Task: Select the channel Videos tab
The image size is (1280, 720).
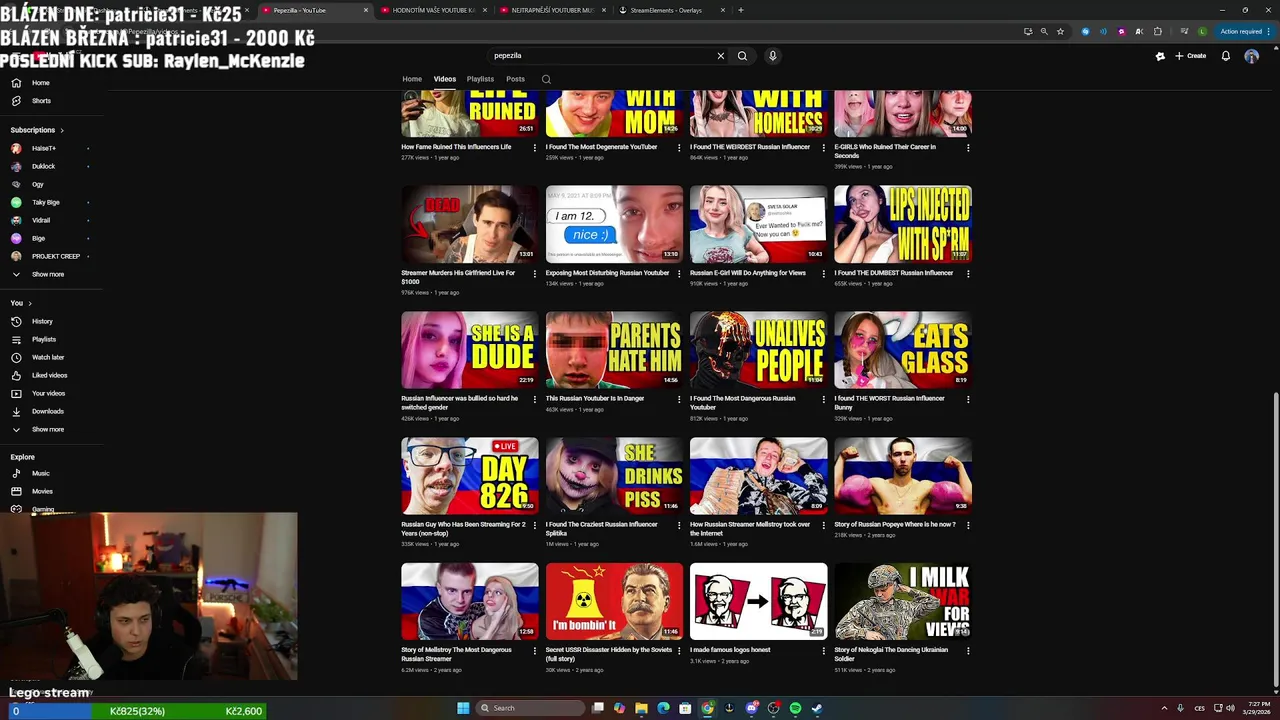Action: tap(445, 79)
